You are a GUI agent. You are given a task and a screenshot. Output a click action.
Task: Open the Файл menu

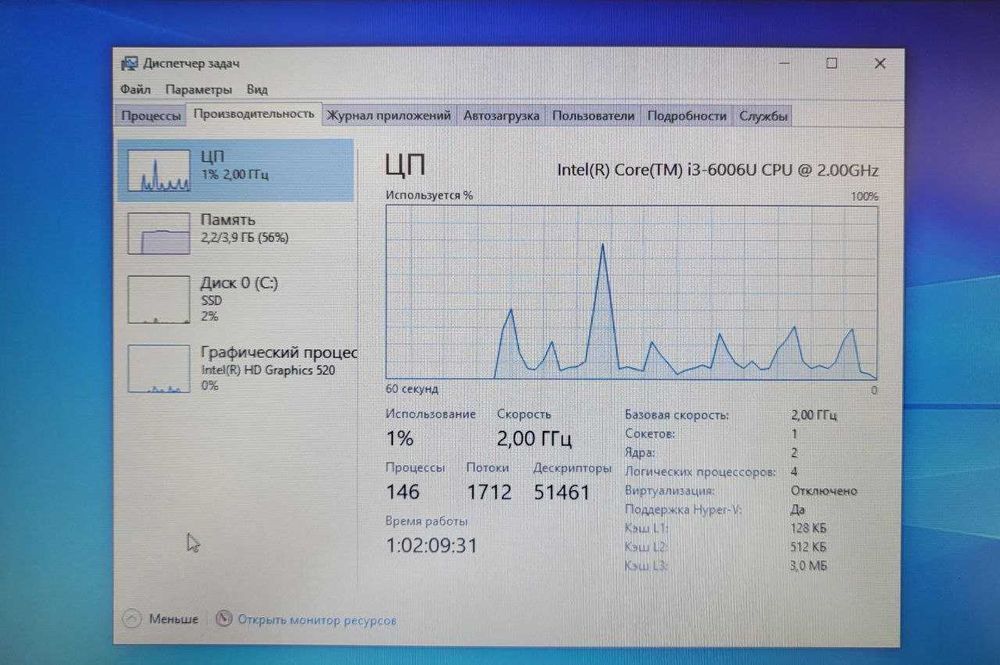[135, 89]
